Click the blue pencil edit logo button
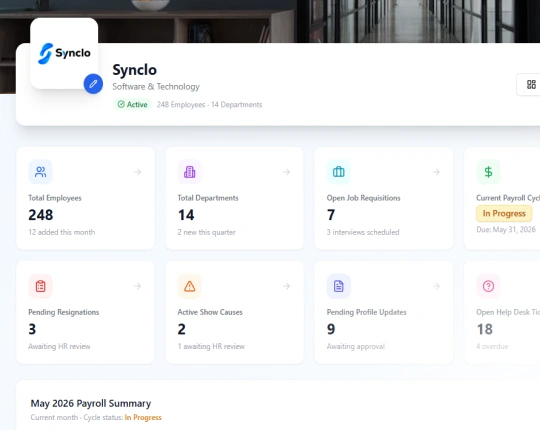The height and width of the screenshot is (431, 540). point(93,84)
